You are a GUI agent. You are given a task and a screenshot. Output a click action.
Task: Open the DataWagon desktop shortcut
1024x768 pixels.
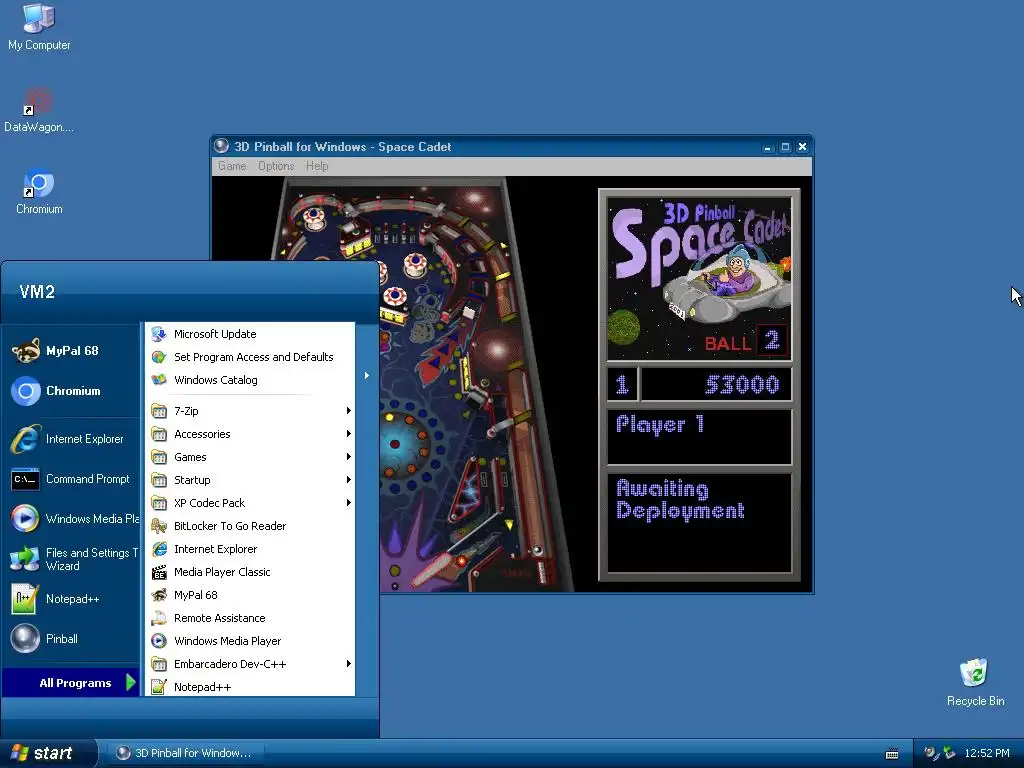(x=39, y=110)
